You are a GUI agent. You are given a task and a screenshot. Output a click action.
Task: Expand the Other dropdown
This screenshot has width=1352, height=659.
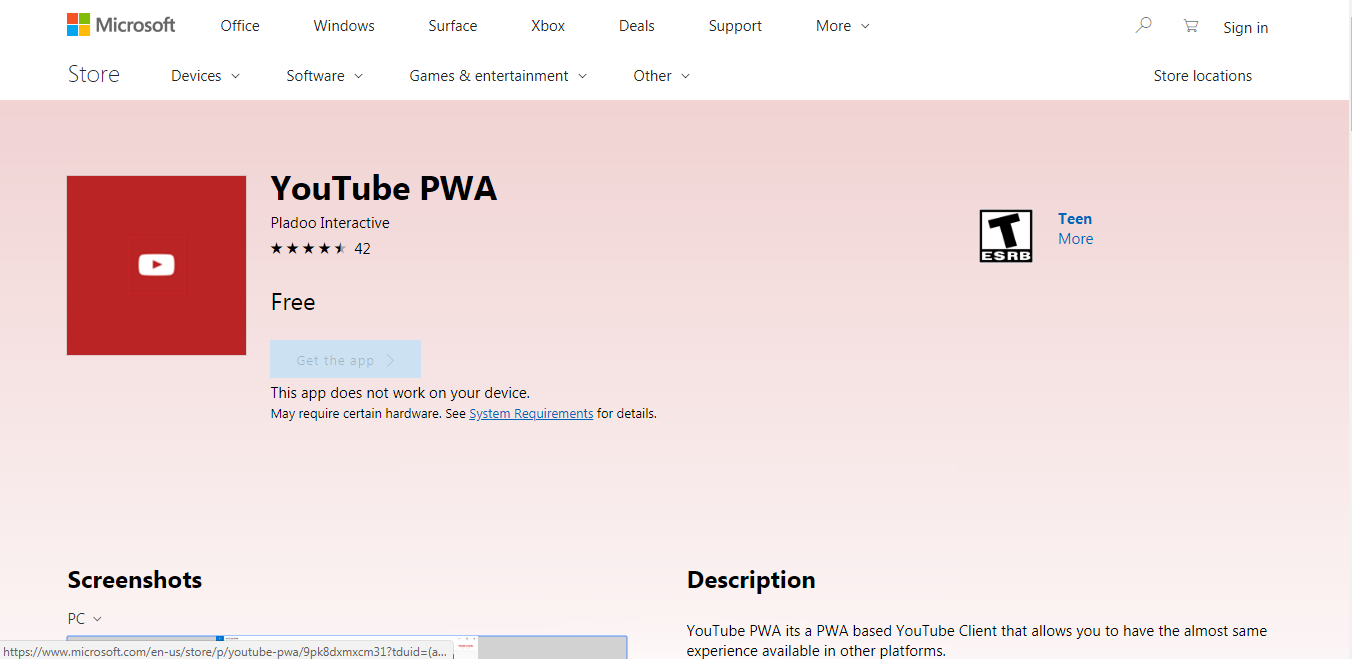(x=662, y=76)
